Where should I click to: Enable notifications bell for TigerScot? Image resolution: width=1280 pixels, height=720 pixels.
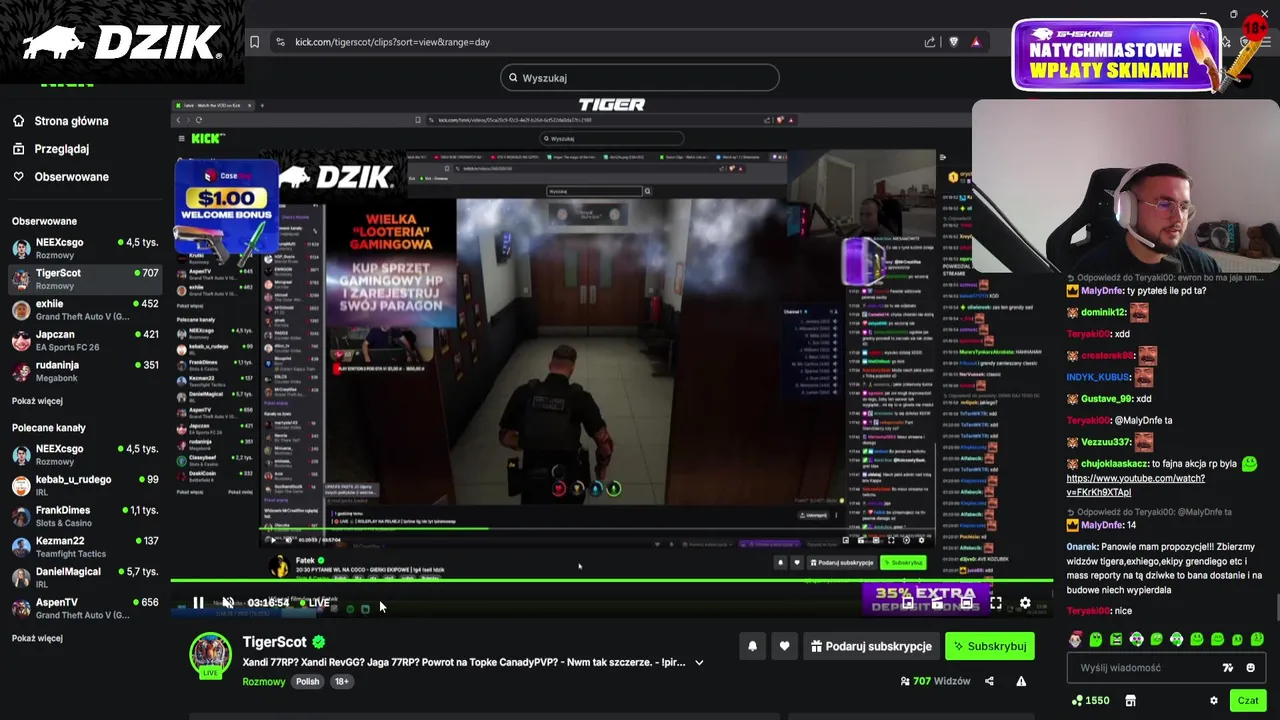click(753, 646)
